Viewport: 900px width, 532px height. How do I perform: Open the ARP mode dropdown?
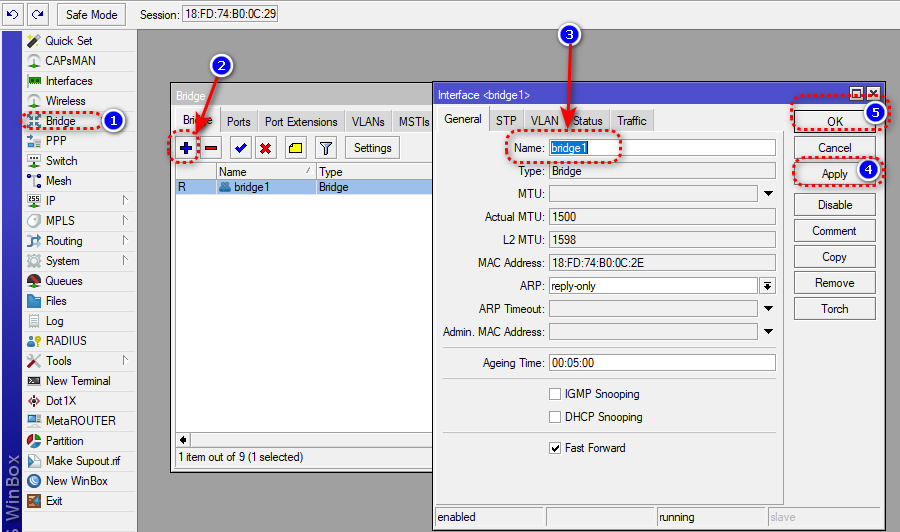[x=768, y=286]
